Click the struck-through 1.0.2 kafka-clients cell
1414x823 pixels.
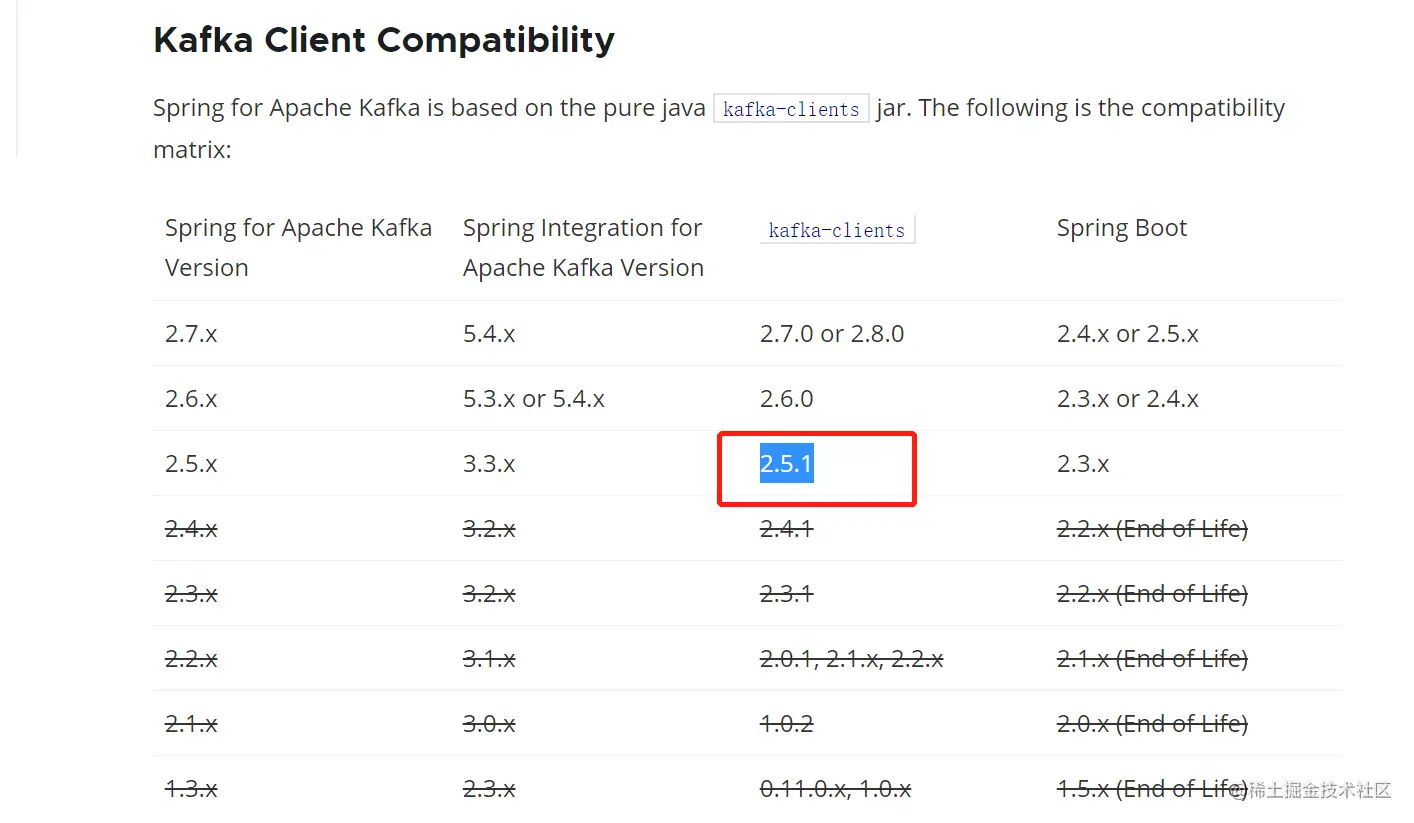click(x=786, y=724)
